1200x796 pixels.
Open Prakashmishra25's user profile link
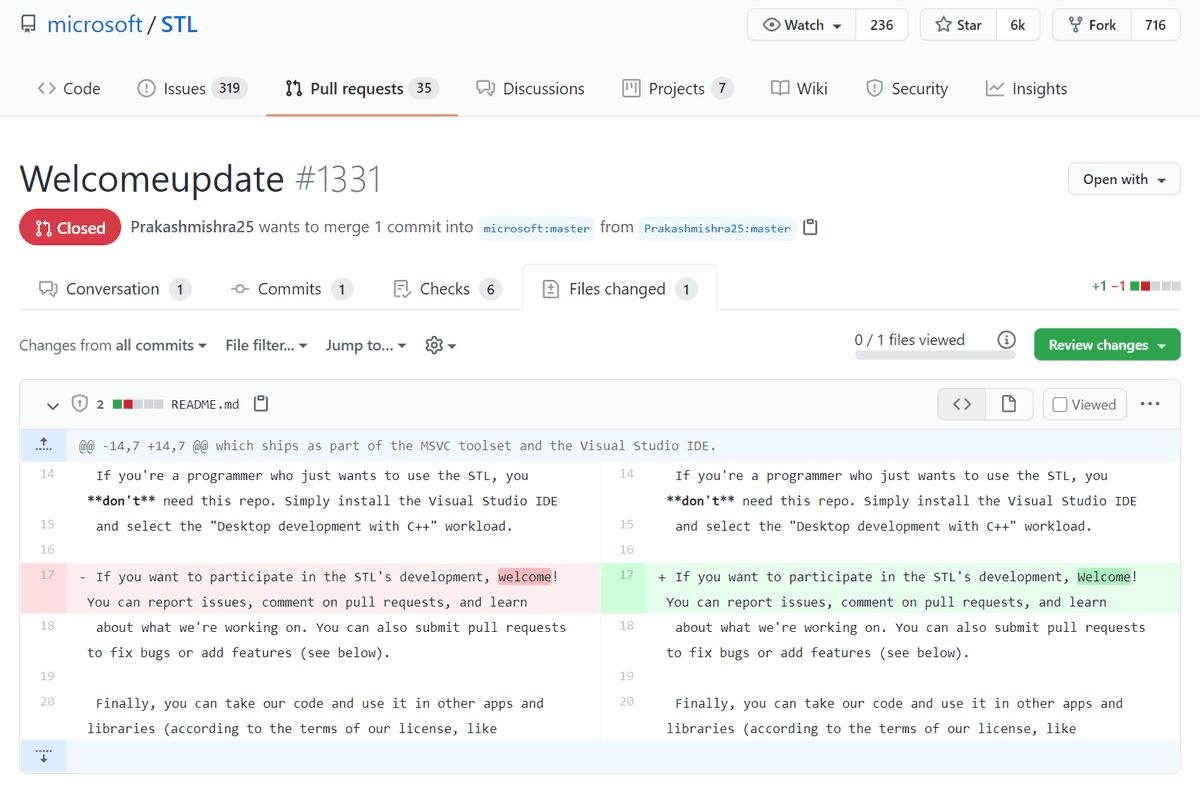192,227
